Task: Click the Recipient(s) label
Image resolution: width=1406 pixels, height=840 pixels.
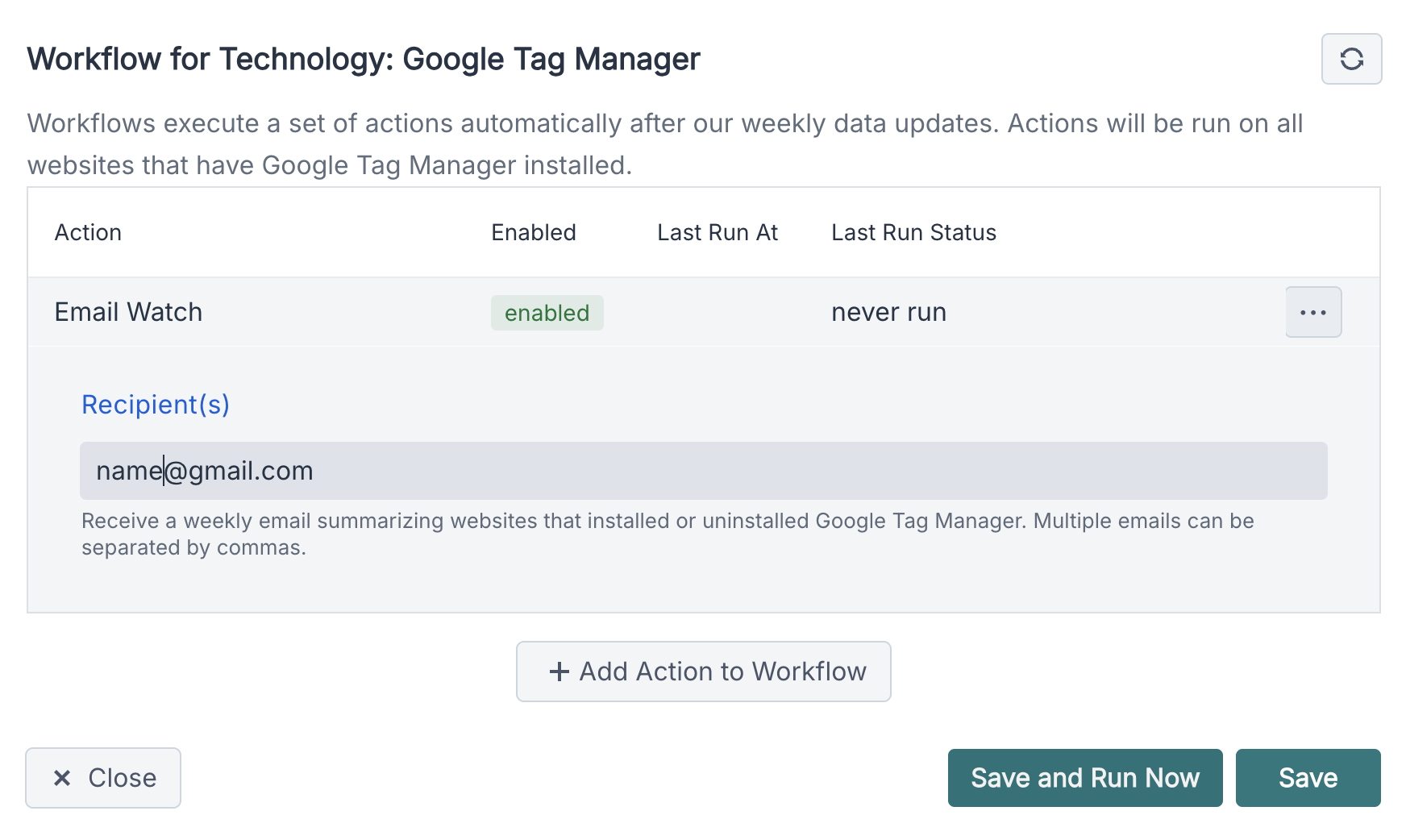Action: [156, 405]
